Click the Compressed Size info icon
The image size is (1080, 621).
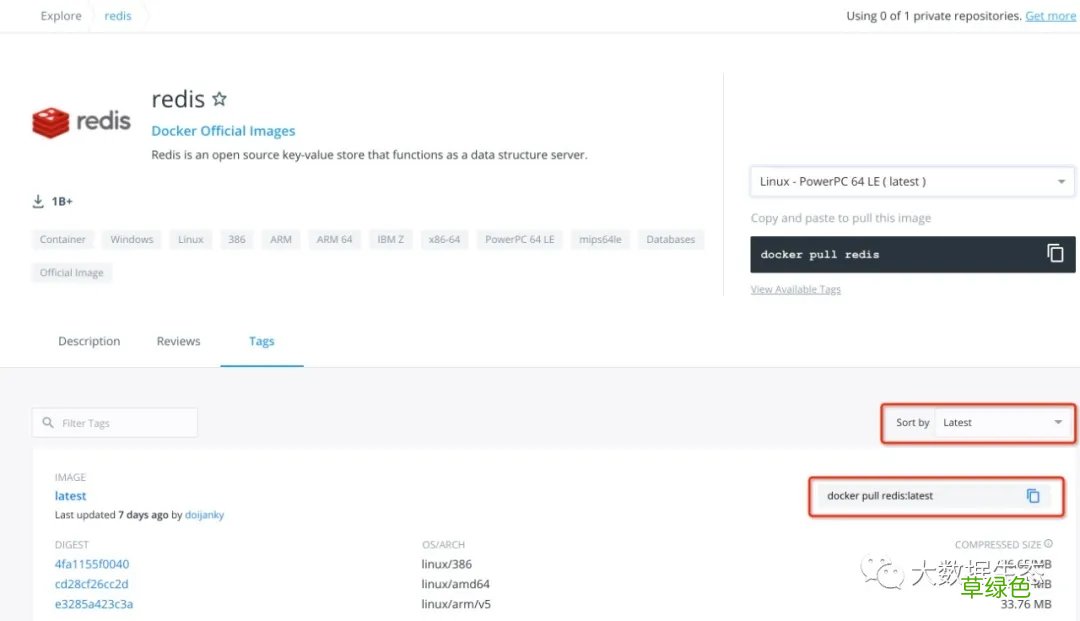pyautogui.click(x=1048, y=544)
